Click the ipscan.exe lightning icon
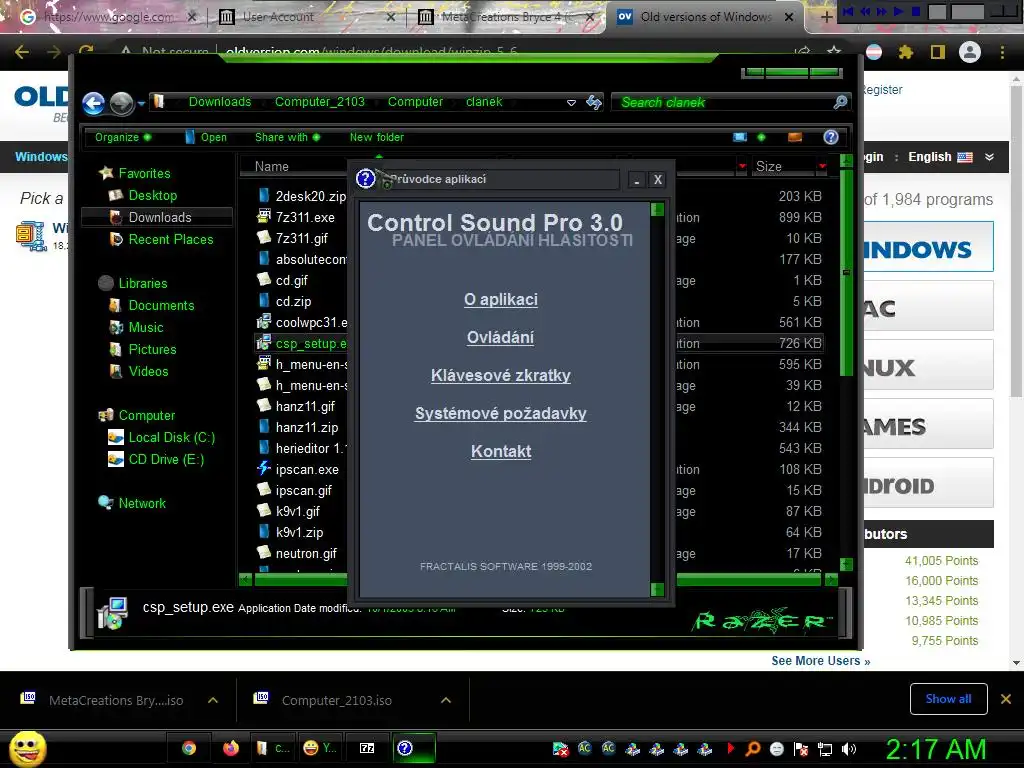This screenshot has width=1024, height=768. 264,468
